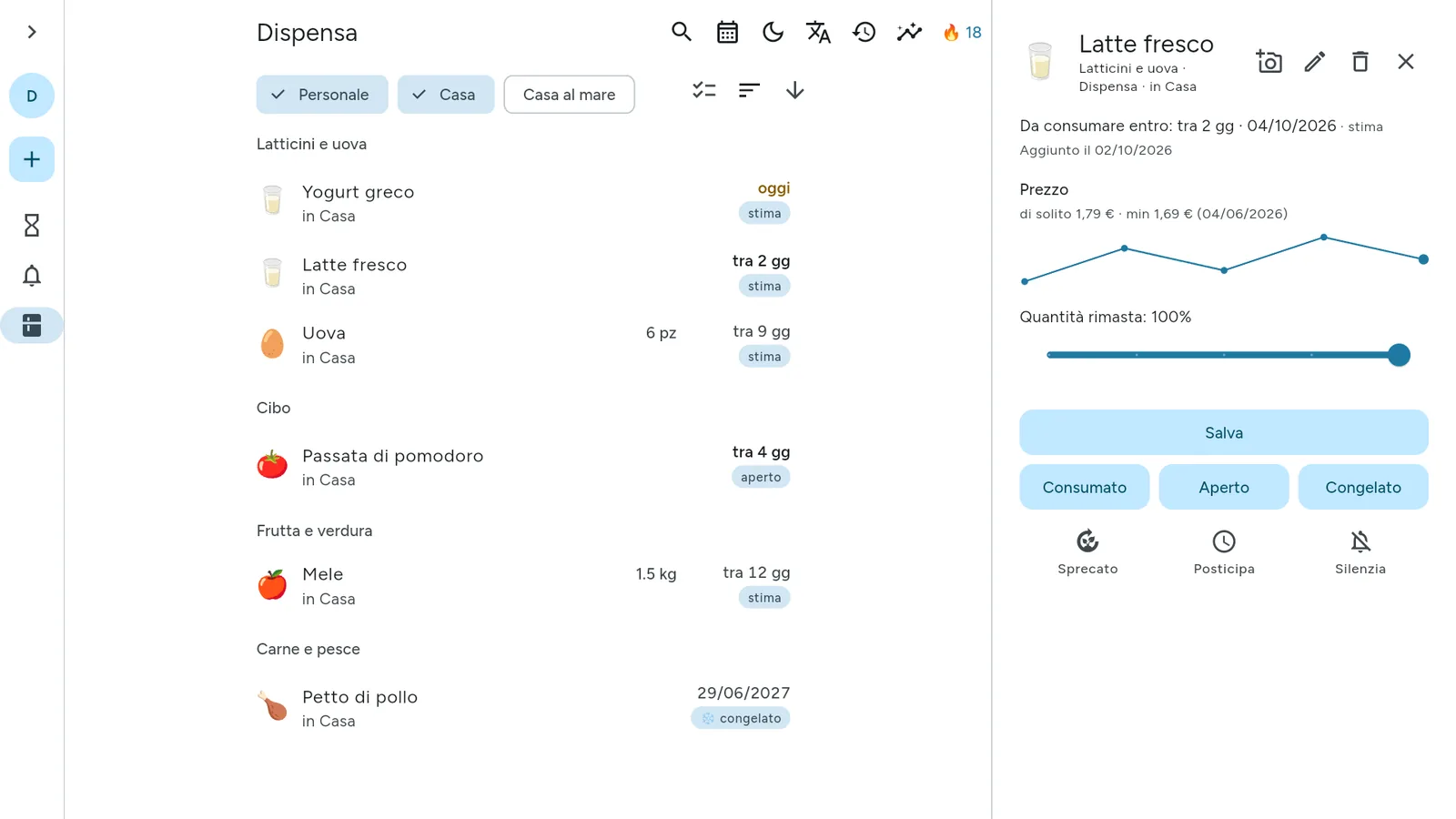Mark Latte fresco as Sprecato
Image resolution: width=1456 pixels, height=819 pixels.
point(1087,552)
